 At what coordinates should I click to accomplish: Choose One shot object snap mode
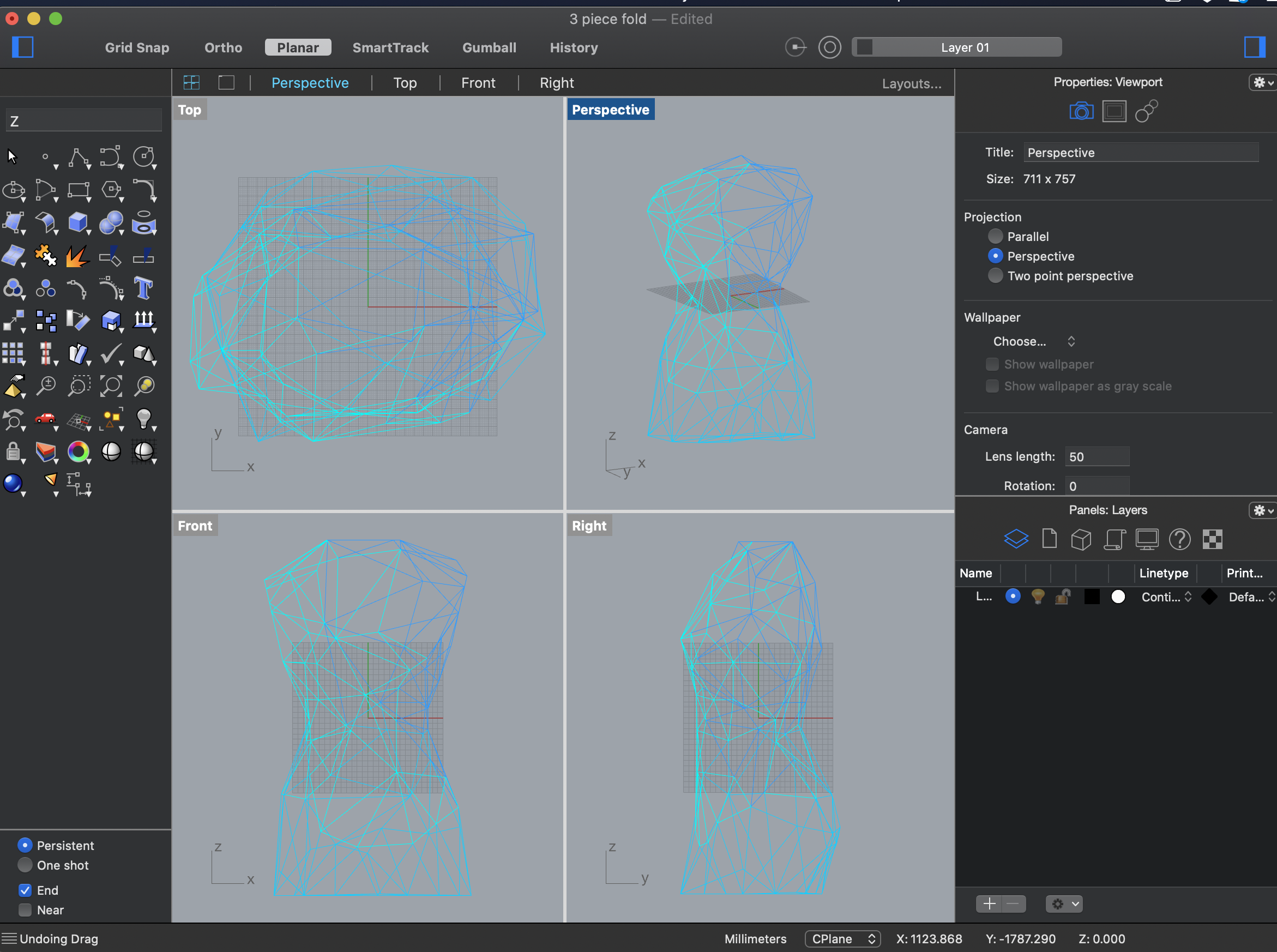pos(25,865)
